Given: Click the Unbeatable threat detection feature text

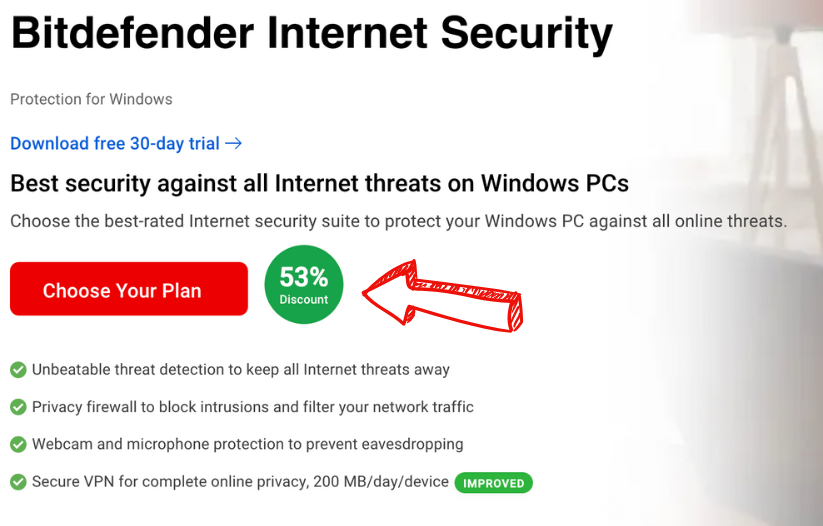Looking at the screenshot, I should coord(241,370).
